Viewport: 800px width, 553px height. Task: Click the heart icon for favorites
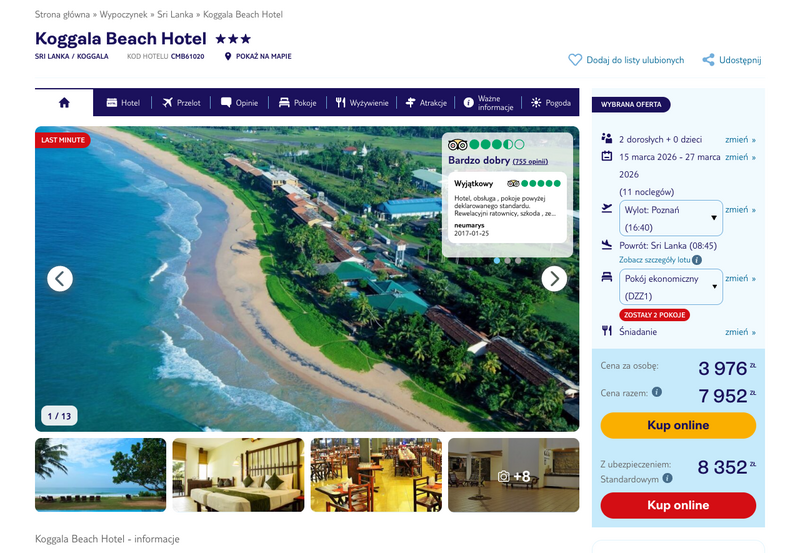[x=575, y=60]
